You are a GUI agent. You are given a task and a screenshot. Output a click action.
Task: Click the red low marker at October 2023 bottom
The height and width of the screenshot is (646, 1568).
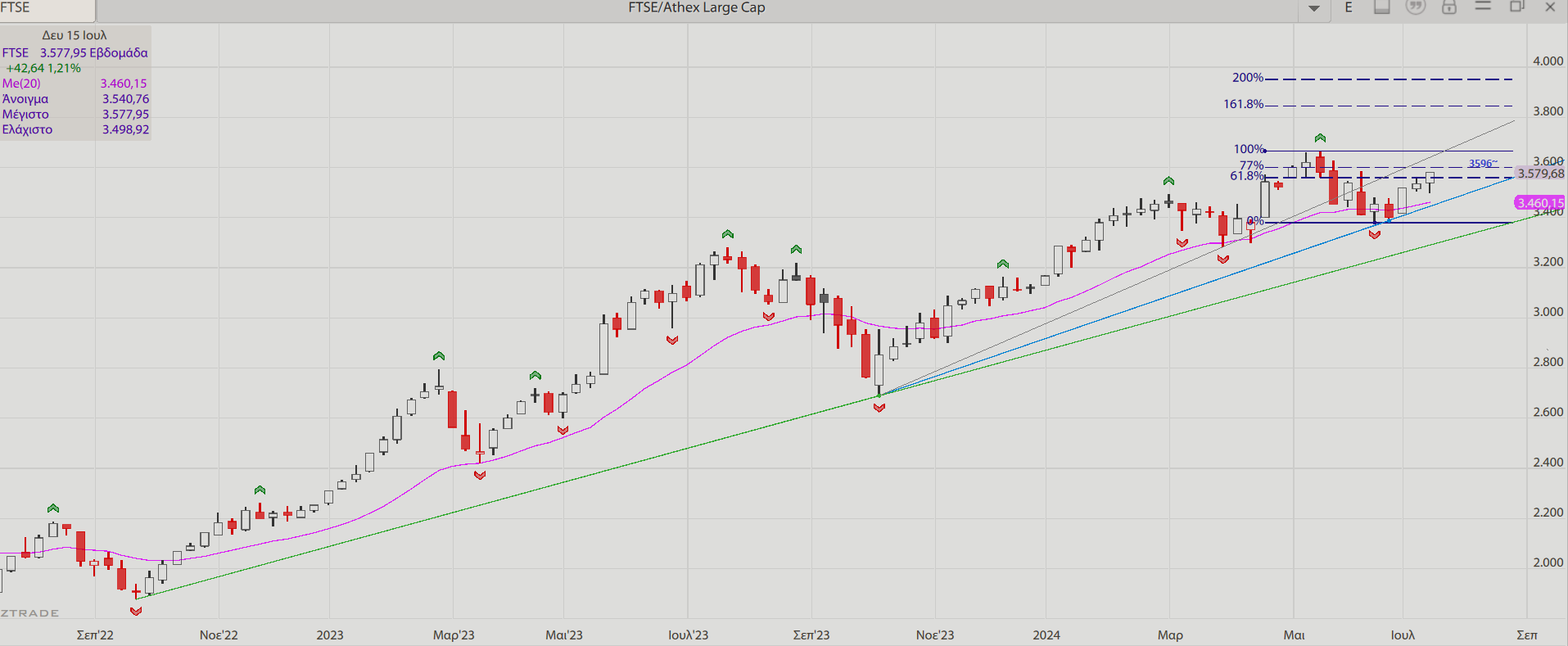[879, 408]
